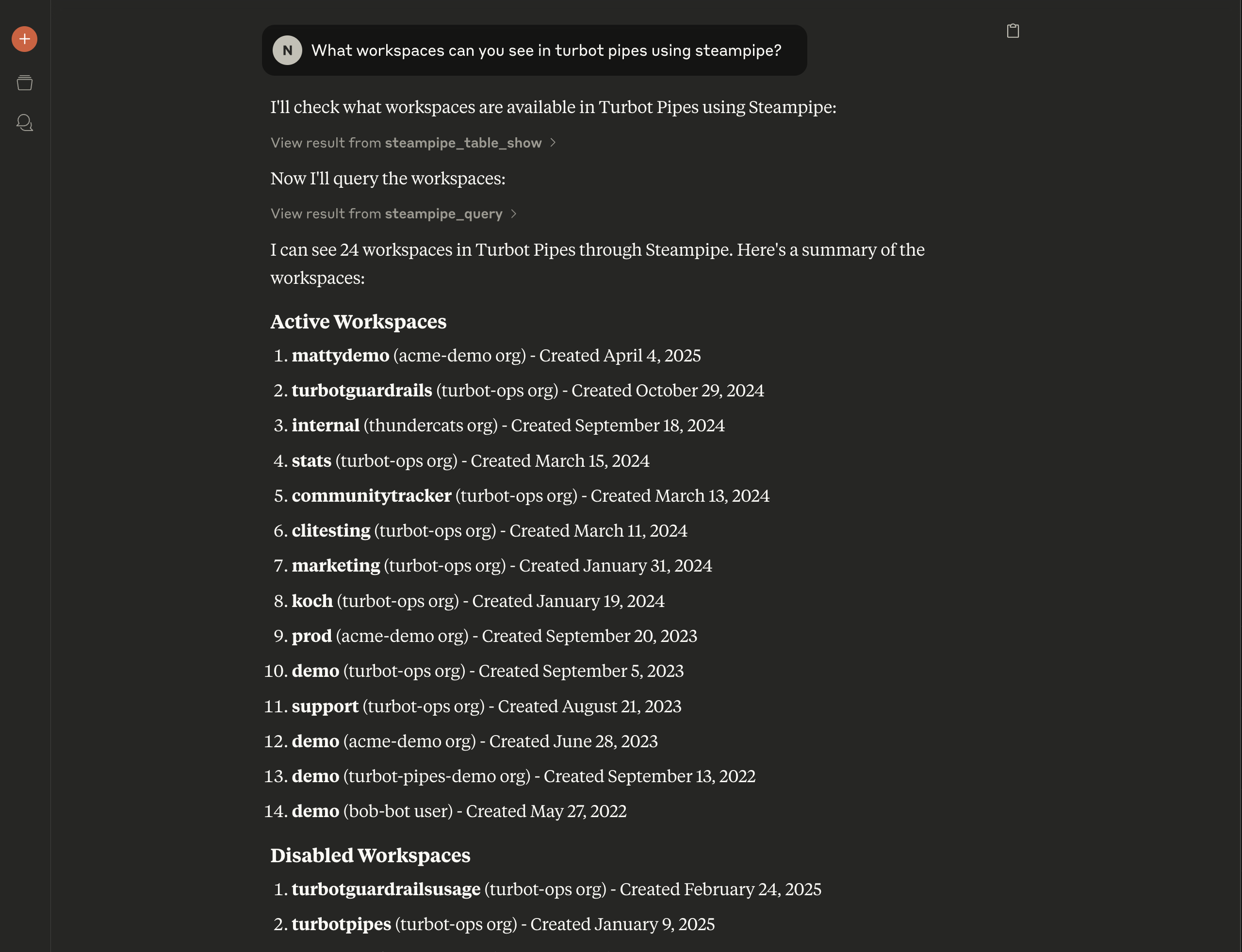Viewport: 1242px width, 952px height.
Task: Click the clipboard copy icon
Action: pyautogui.click(x=1013, y=31)
